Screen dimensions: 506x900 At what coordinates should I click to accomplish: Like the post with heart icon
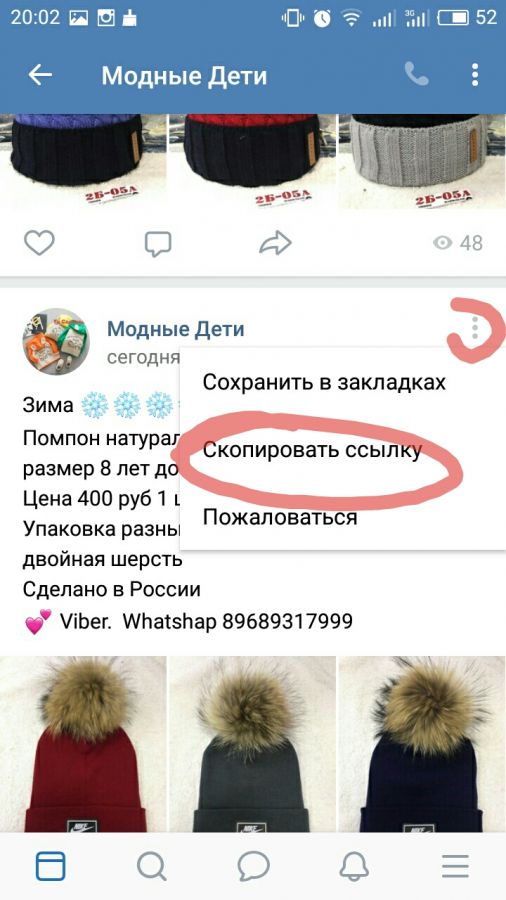[39, 243]
